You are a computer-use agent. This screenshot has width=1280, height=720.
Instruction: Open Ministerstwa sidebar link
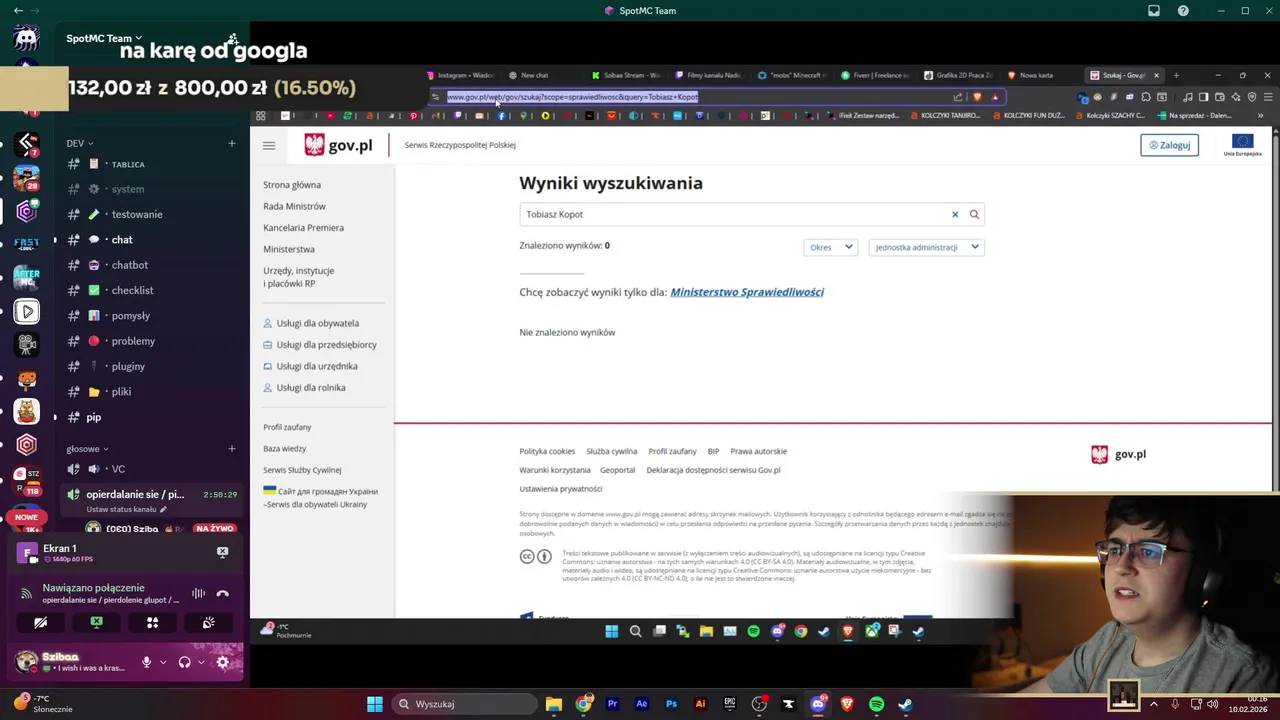click(x=289, y=249)
